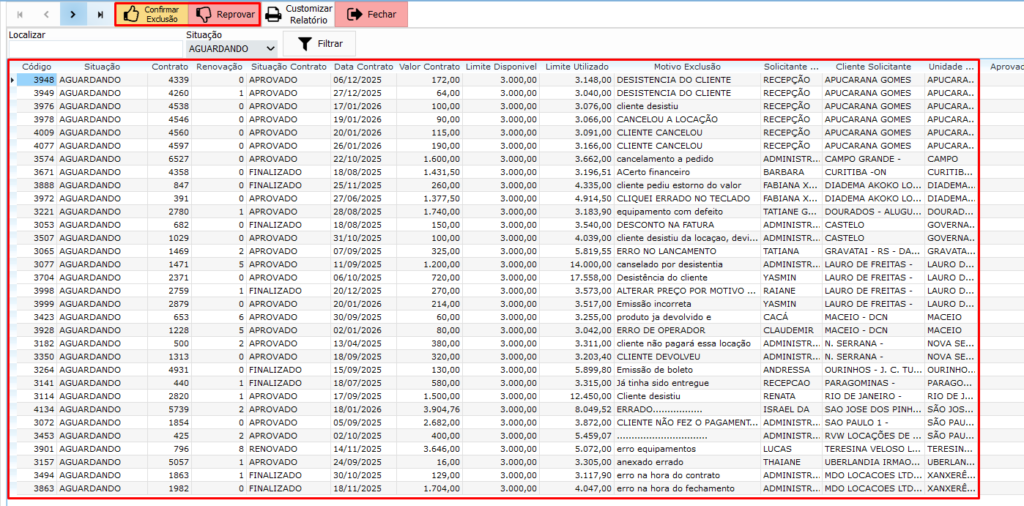
Task: Jump to the last record
Action: coord(100,15)
